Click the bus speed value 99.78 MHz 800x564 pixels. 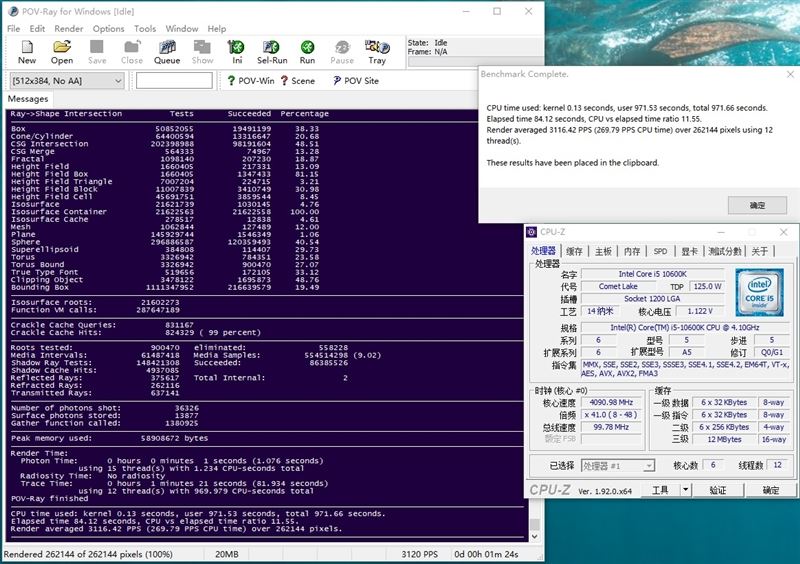[611, 427]
